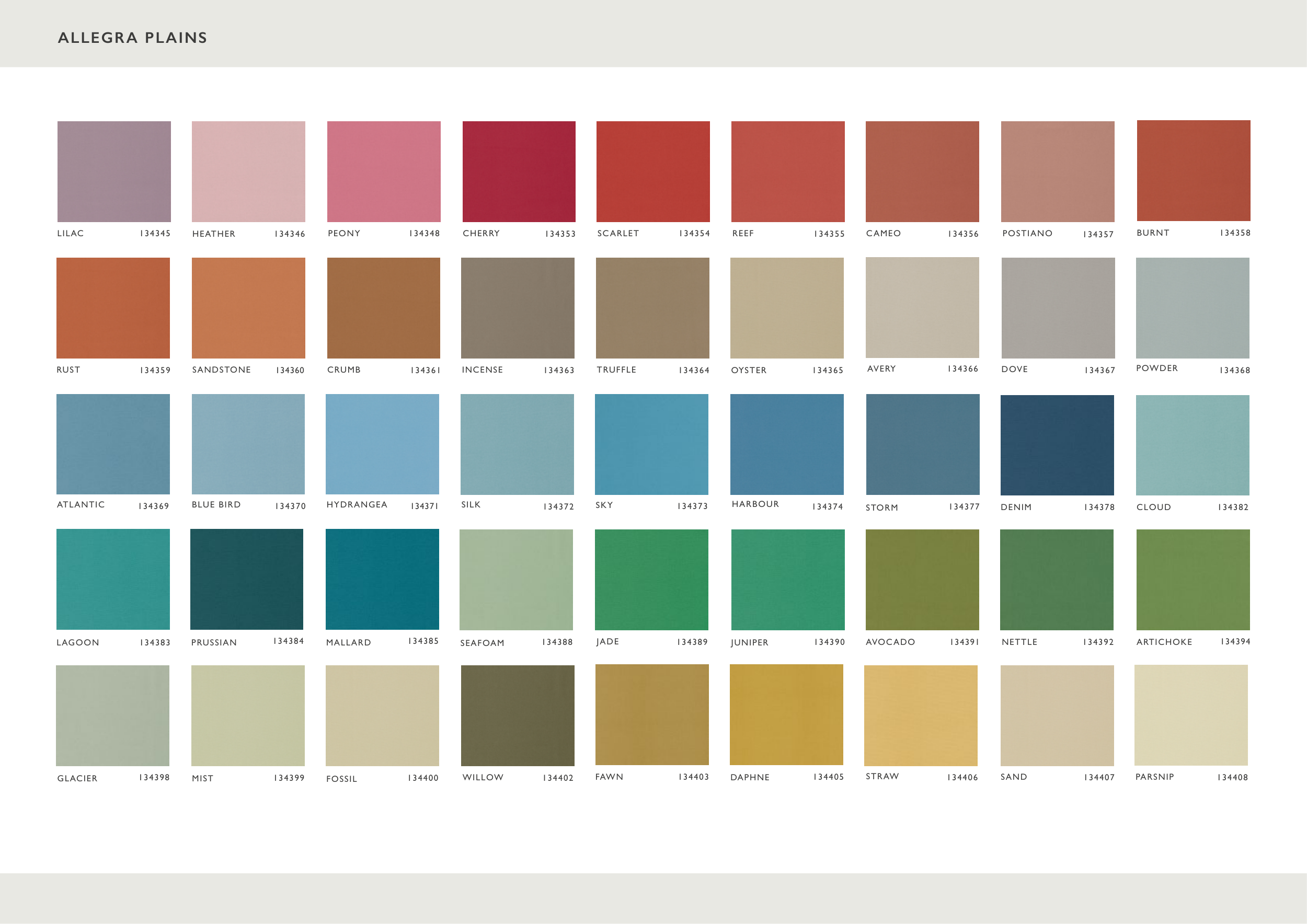The image size is (1307, 924).
Task: Choose the Burnt color swatch
Action: click(1193, 171)
